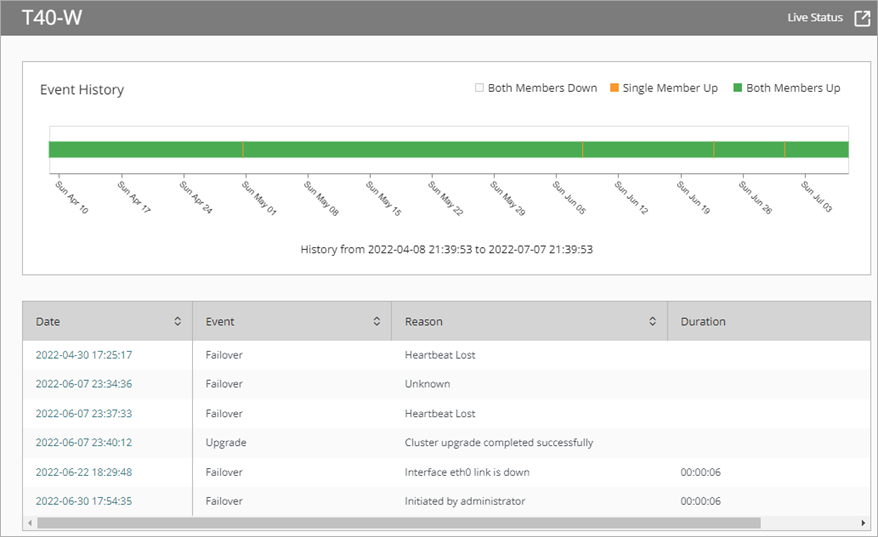Open the 2022-04-30 17:25:17 event entry
Screen dimensions: 878x537
pyautogui.click(x=84, y=355)
